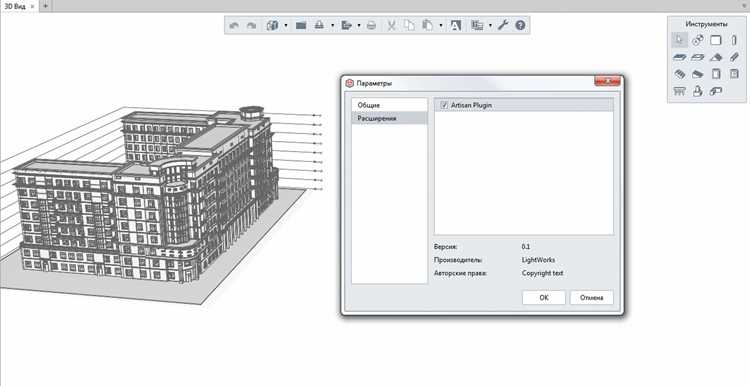Click the Paste clipboard icon

tap(427, 25)
